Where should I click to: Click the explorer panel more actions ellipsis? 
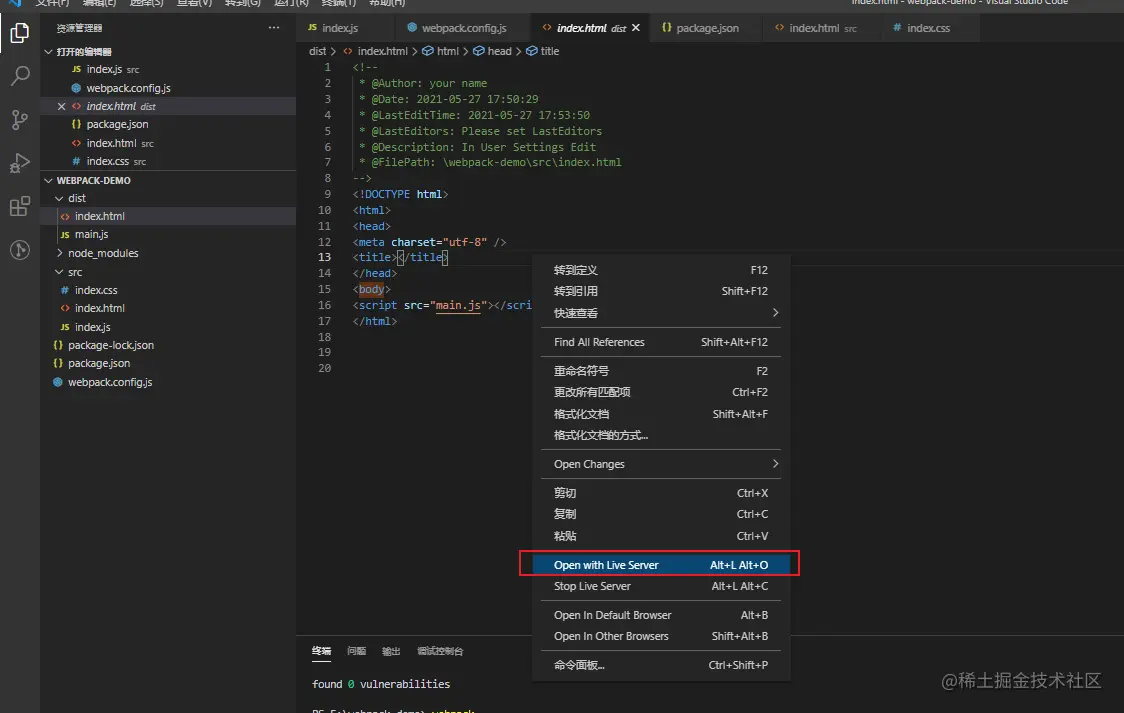click(x=274, y=28)
